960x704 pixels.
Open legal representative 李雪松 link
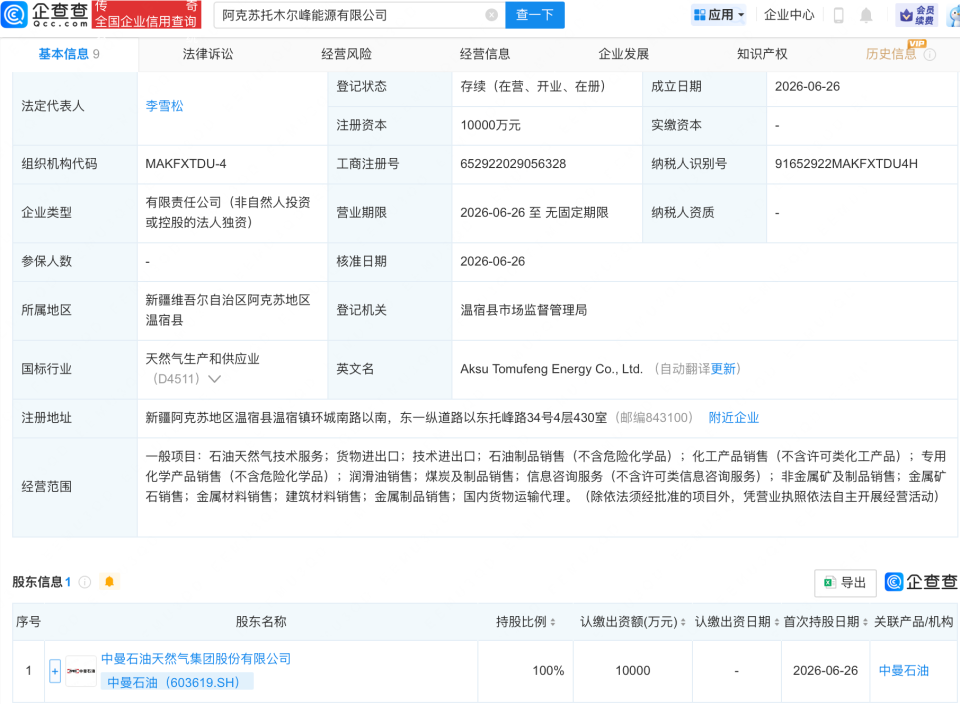[x=164, y=106]
